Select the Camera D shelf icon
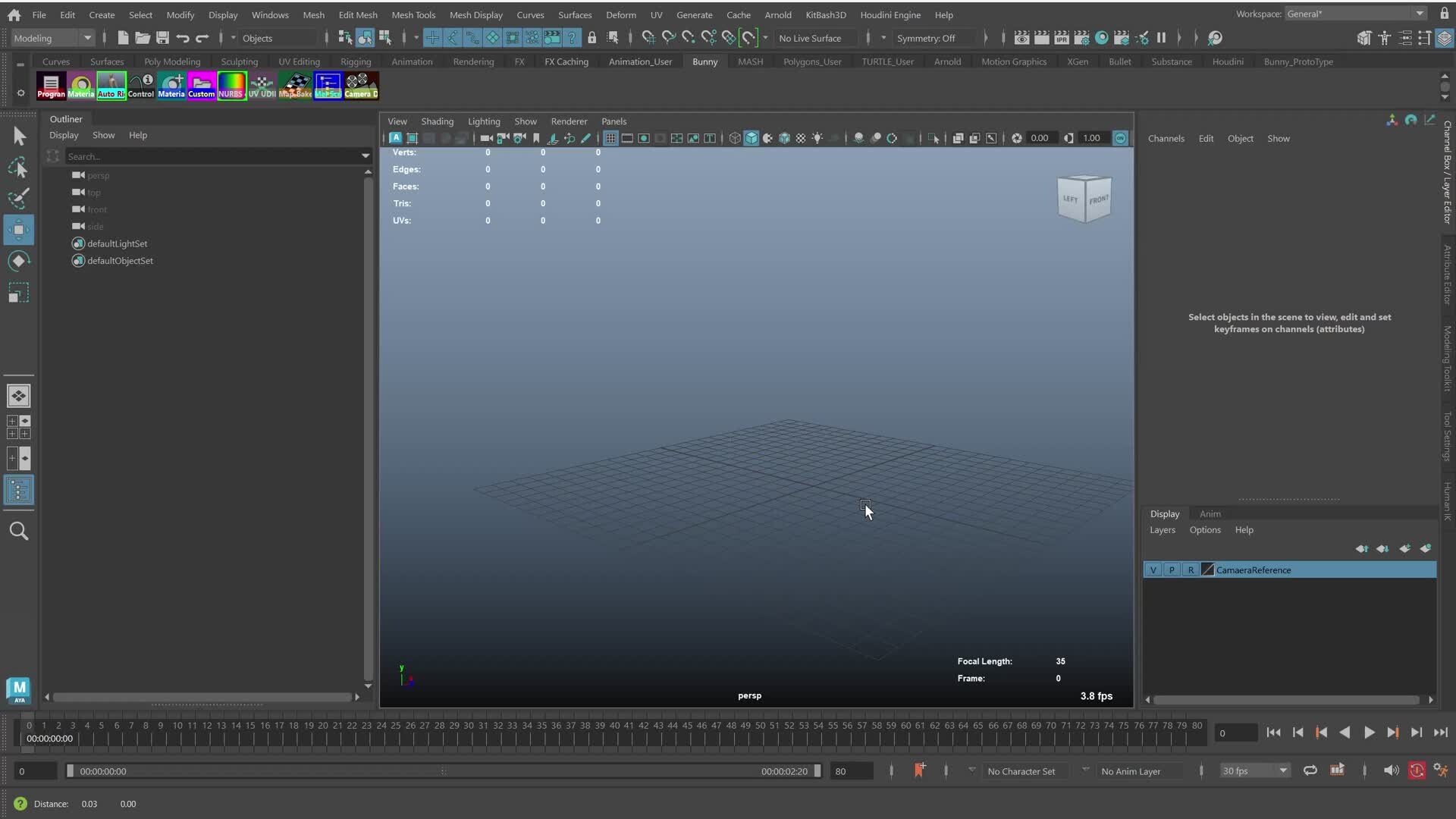This screenshot has height=819, width=1456. pos(362,86)
